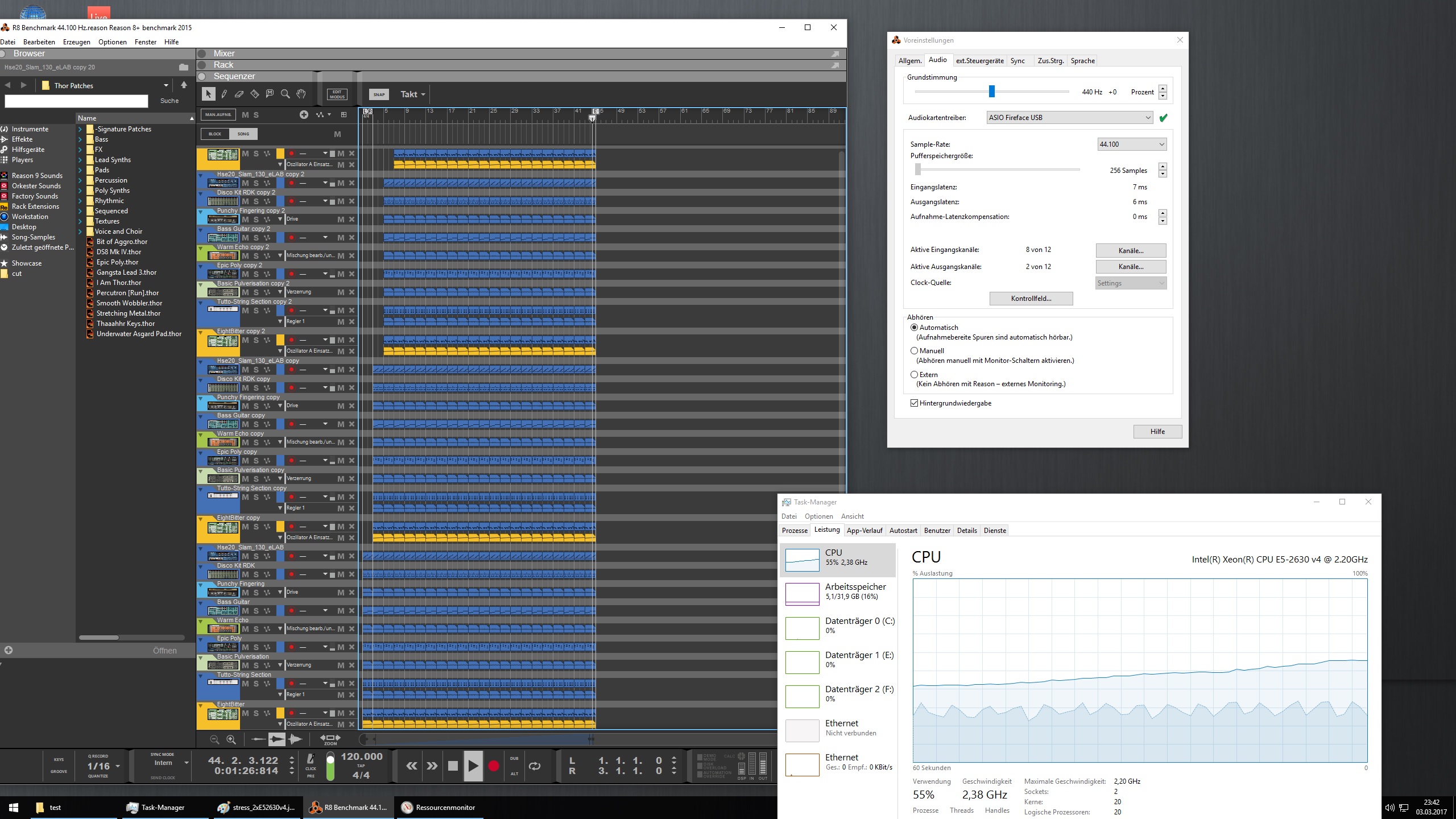Click the Kanäle button for Ausgangskanäle
The image size is (1456, 819).
coord(1131,267)
